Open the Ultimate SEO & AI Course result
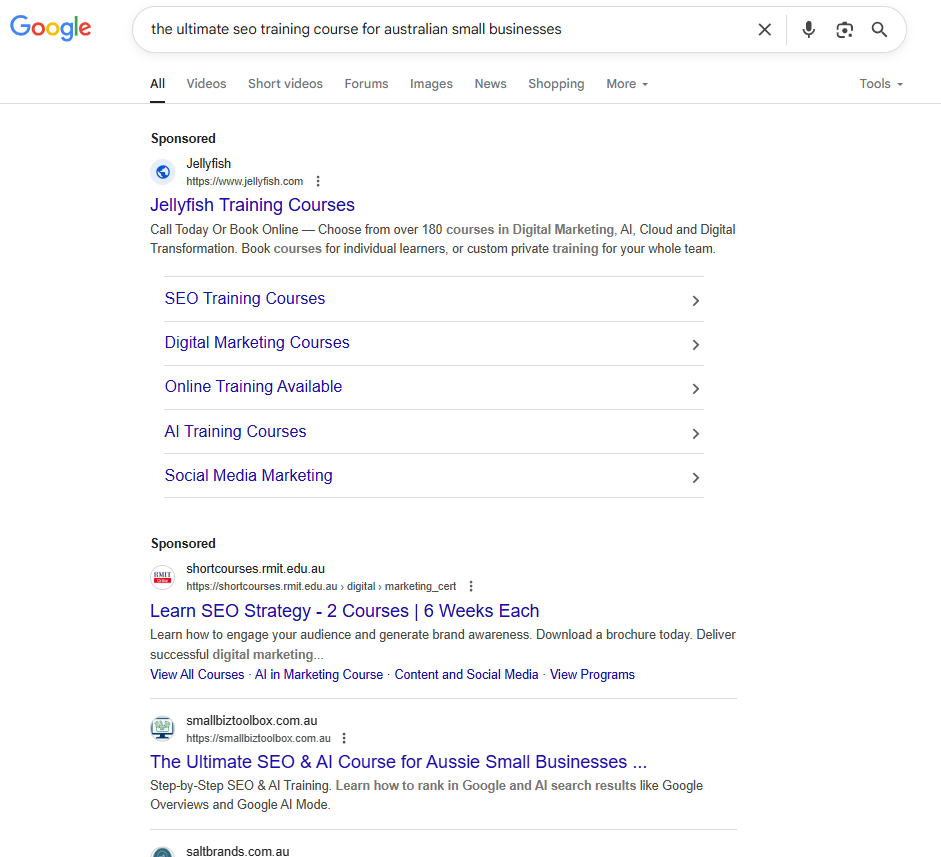941x857 pixels. 398,762
